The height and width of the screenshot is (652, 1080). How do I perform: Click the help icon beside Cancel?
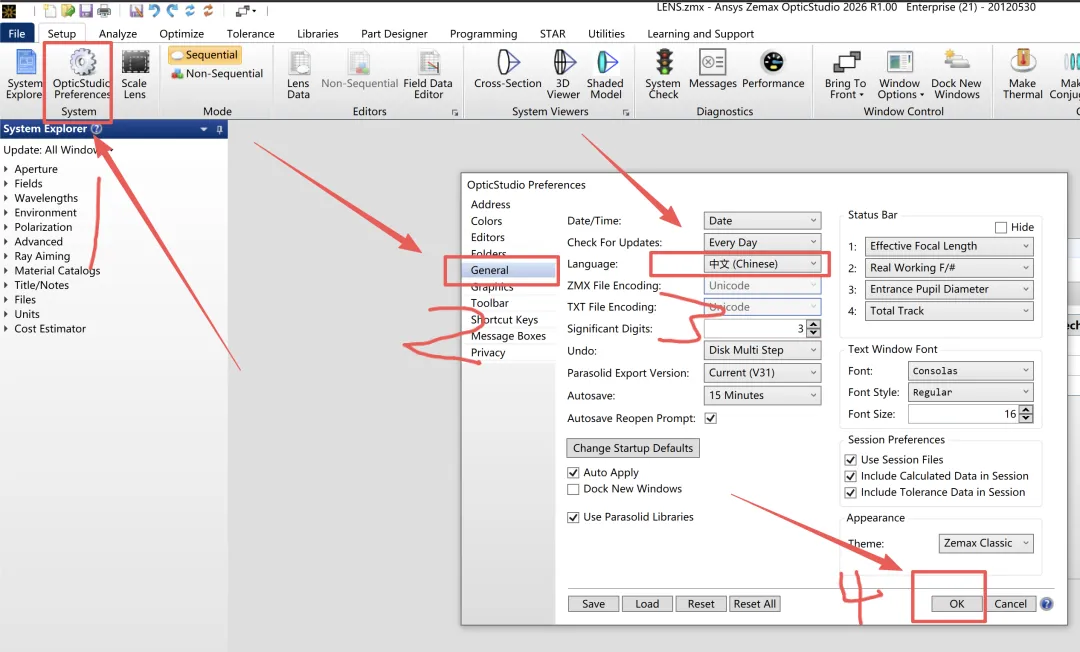pyautogui.click(x=1046, y=604)
